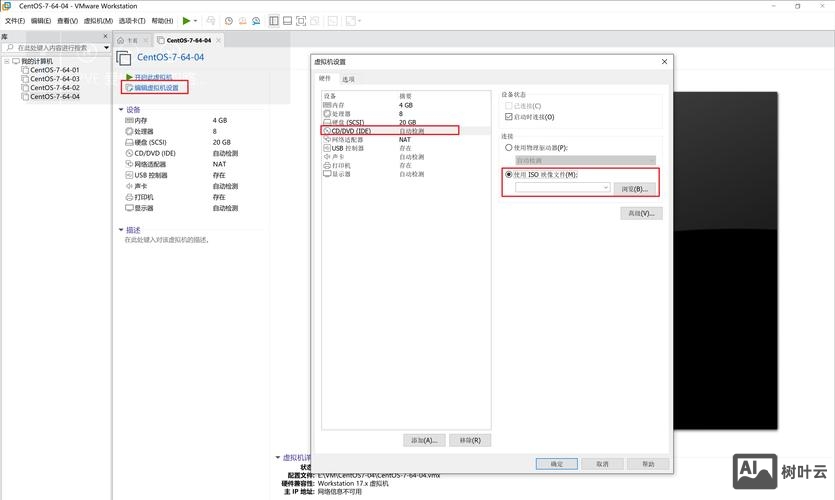Click 硬盘 (SCSI) device on VM summary page
835x500 pixels.
pos(150,142)
